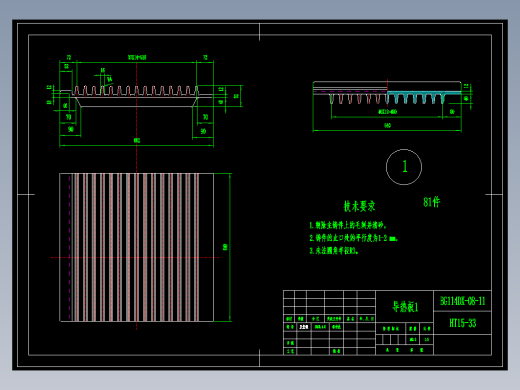Select the 技术要求 heading
This screenshot has height=390, width=520.
point(359,206)
